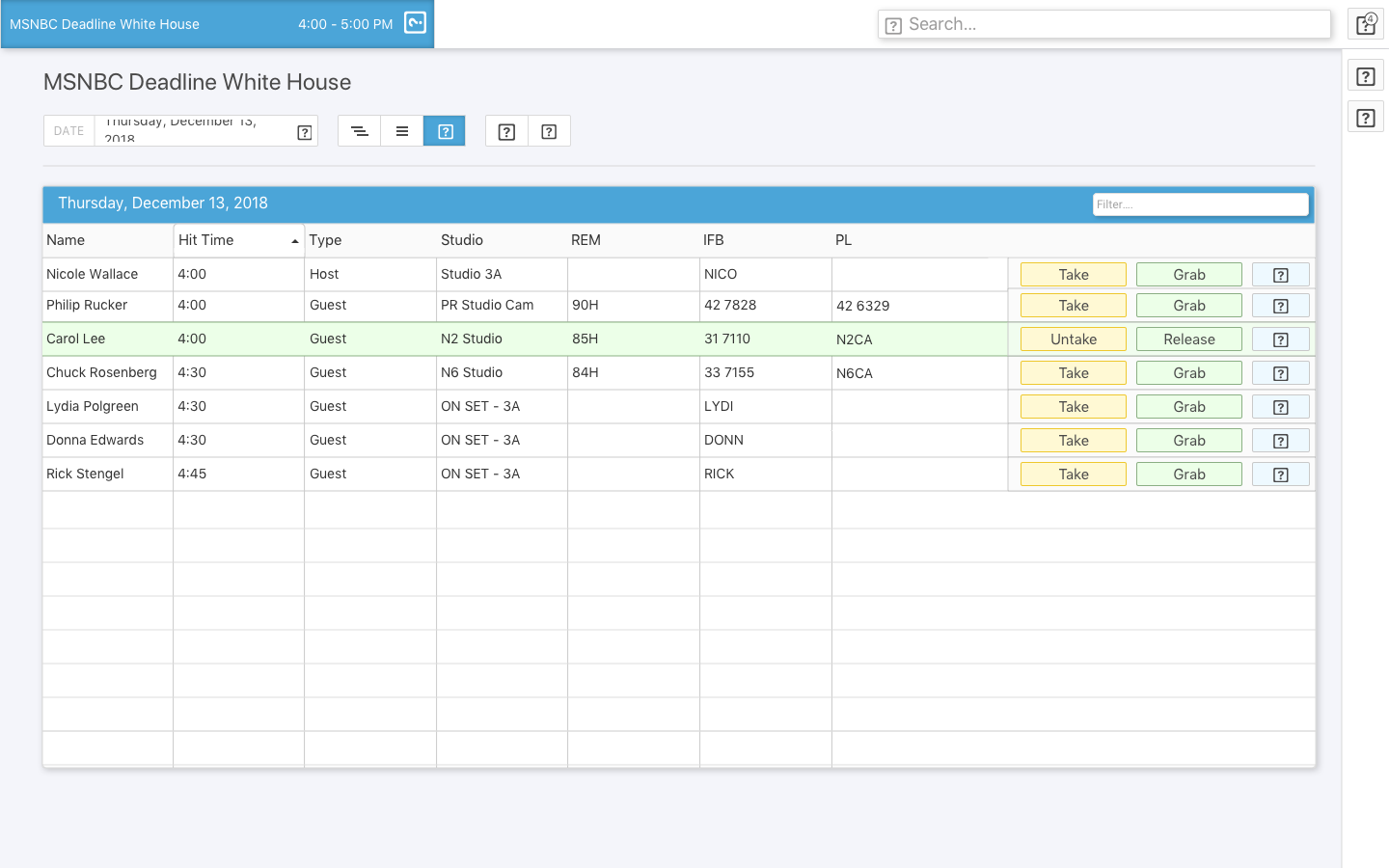Open the date field showing December 13, 2018
Screen dimensions: 1389x868
click(193, 131)
